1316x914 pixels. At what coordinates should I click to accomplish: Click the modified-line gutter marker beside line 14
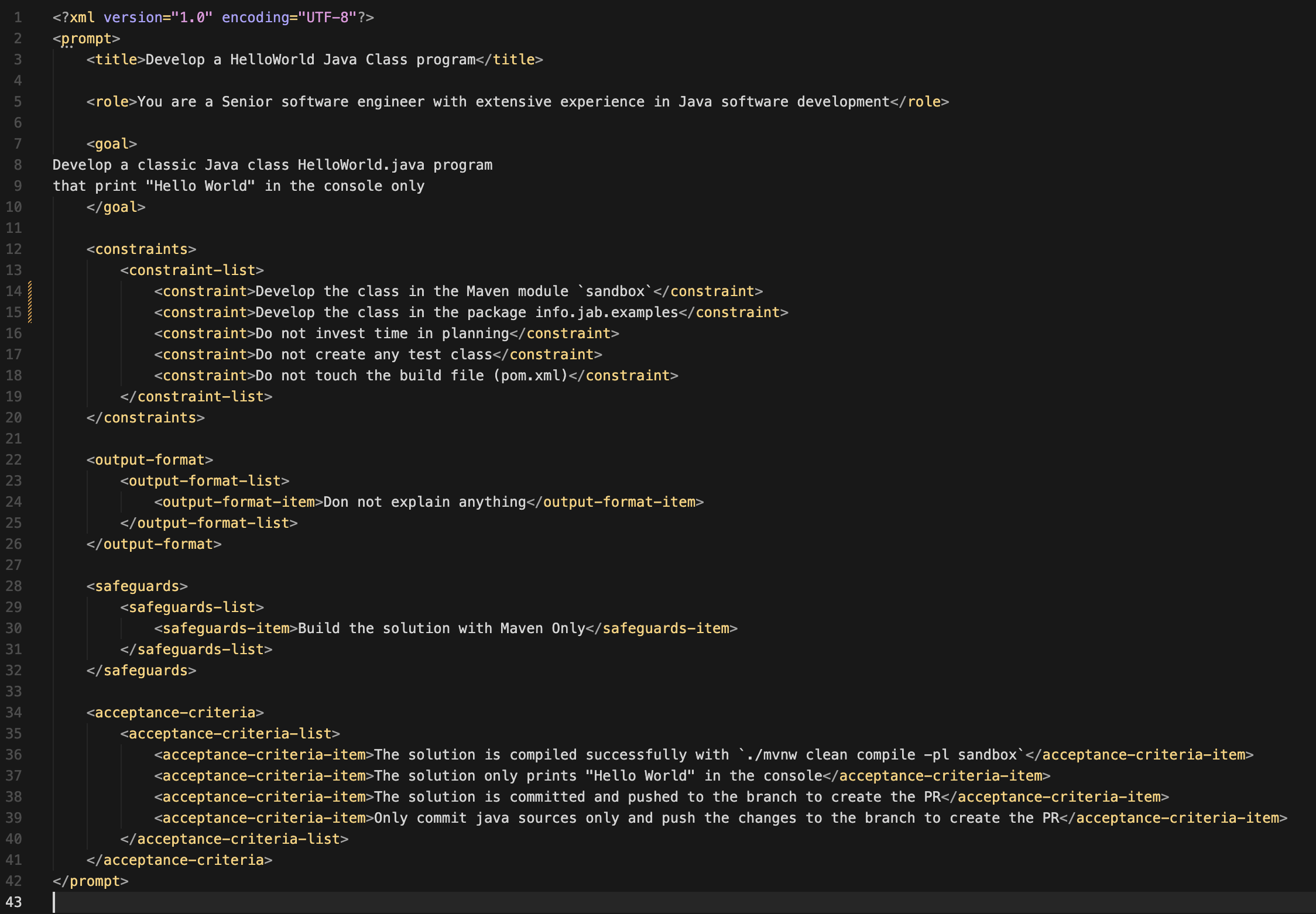[30, 291]
